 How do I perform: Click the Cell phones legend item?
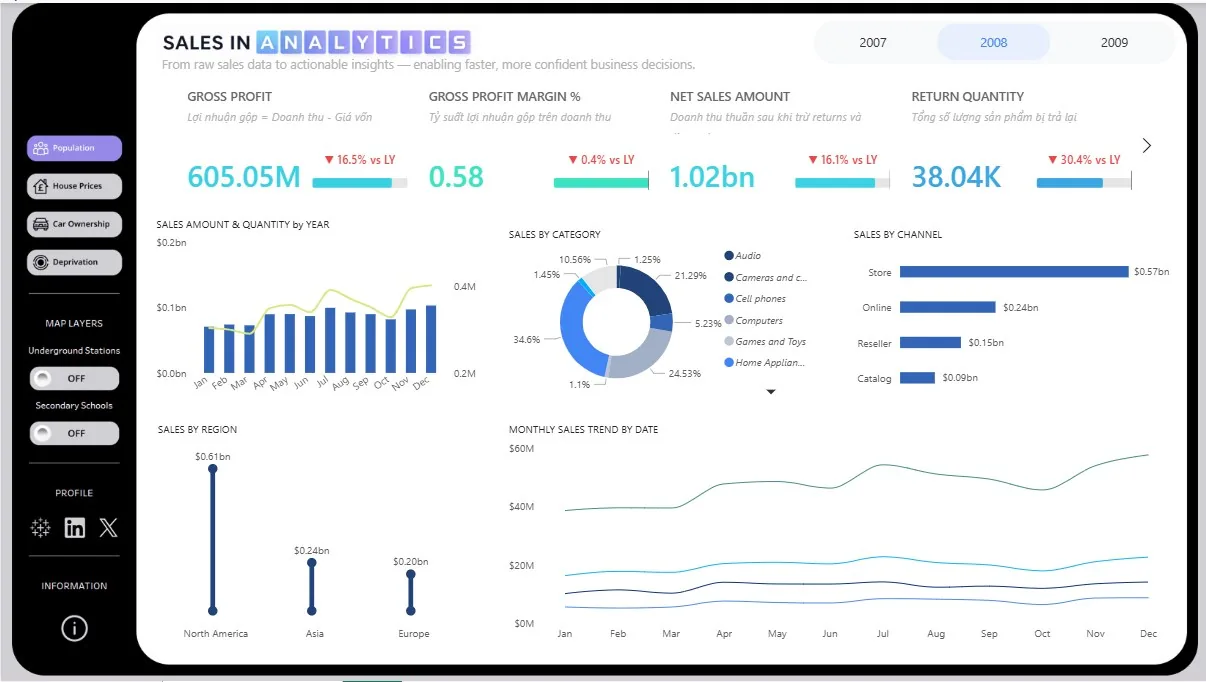(x=754, y=299)
